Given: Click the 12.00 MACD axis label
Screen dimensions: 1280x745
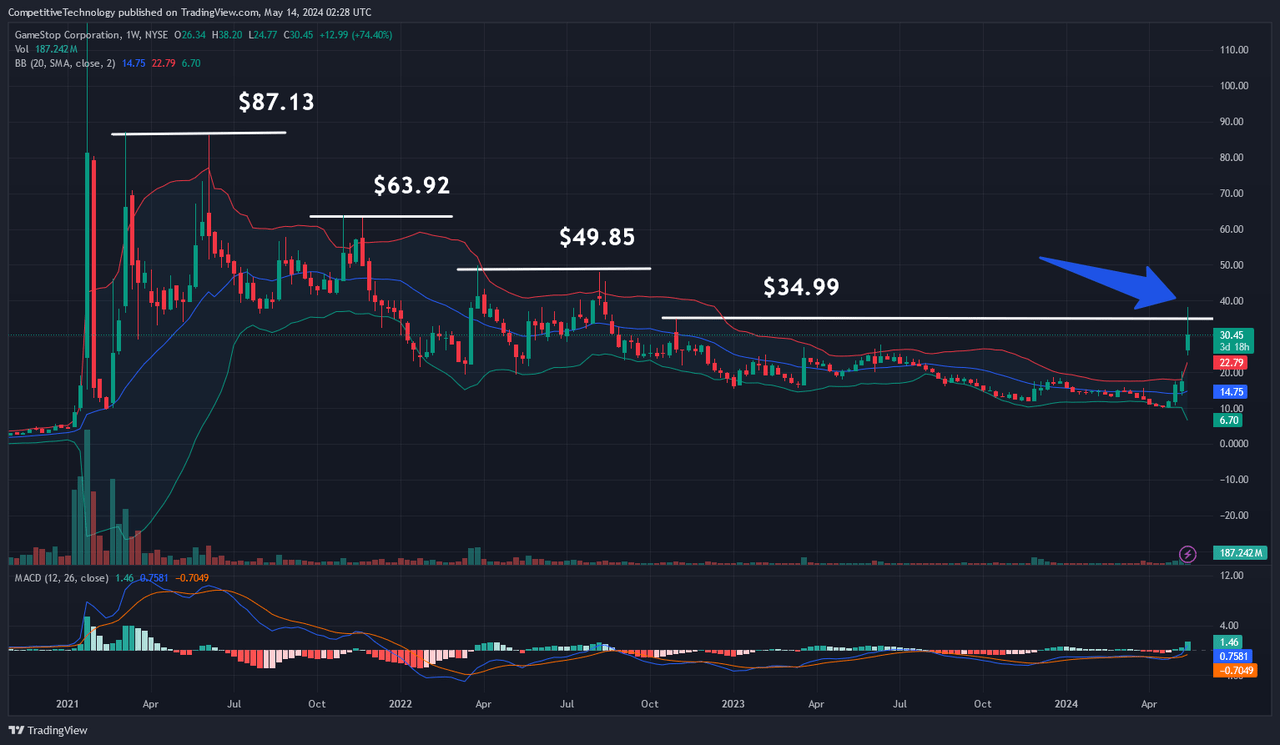Looking at the screenshot, I should tap(1232, 576).
